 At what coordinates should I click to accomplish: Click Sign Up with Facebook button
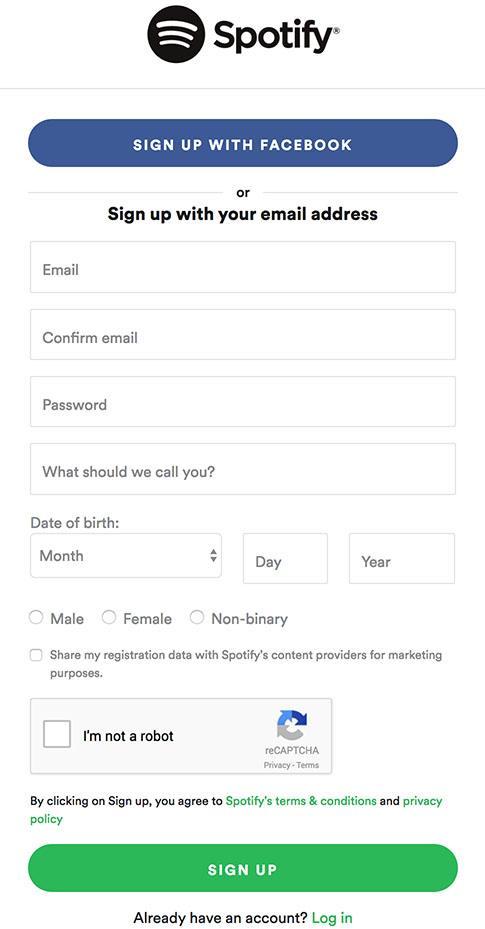(x=243, y=143)
